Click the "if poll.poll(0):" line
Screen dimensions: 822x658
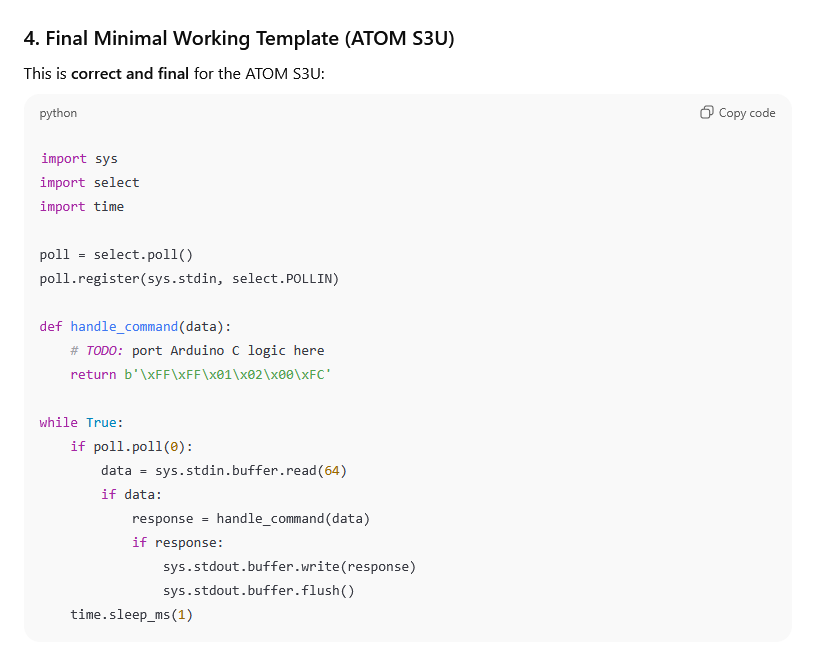[131, 446]
